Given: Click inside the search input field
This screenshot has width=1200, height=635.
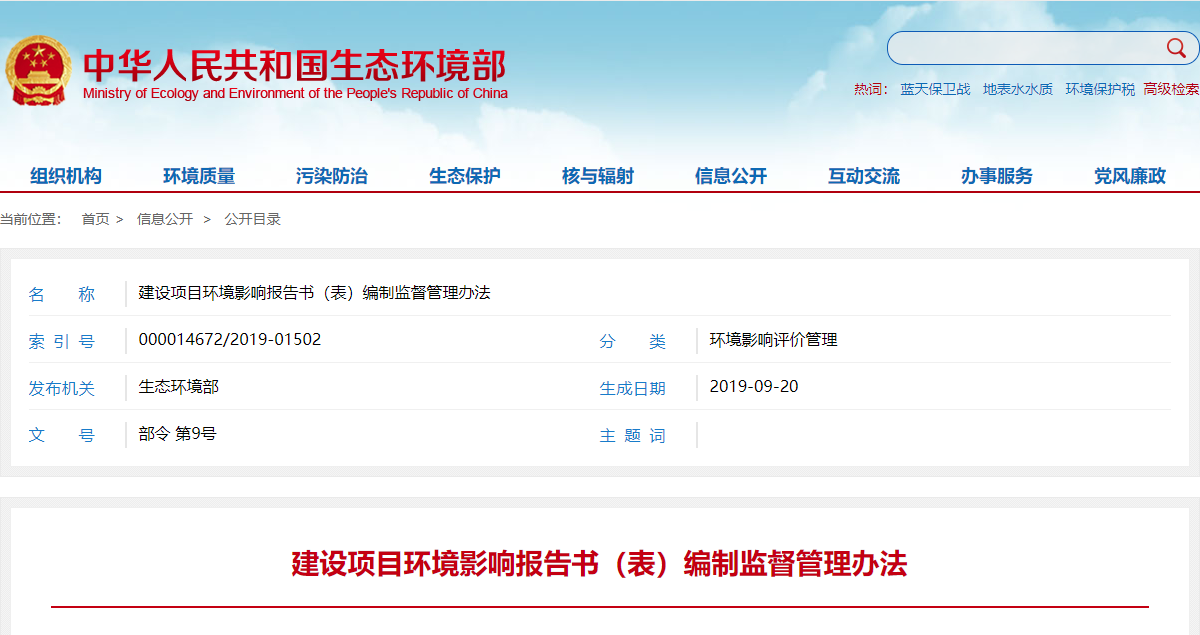Looking at the screenshot, I should 1020,48.
